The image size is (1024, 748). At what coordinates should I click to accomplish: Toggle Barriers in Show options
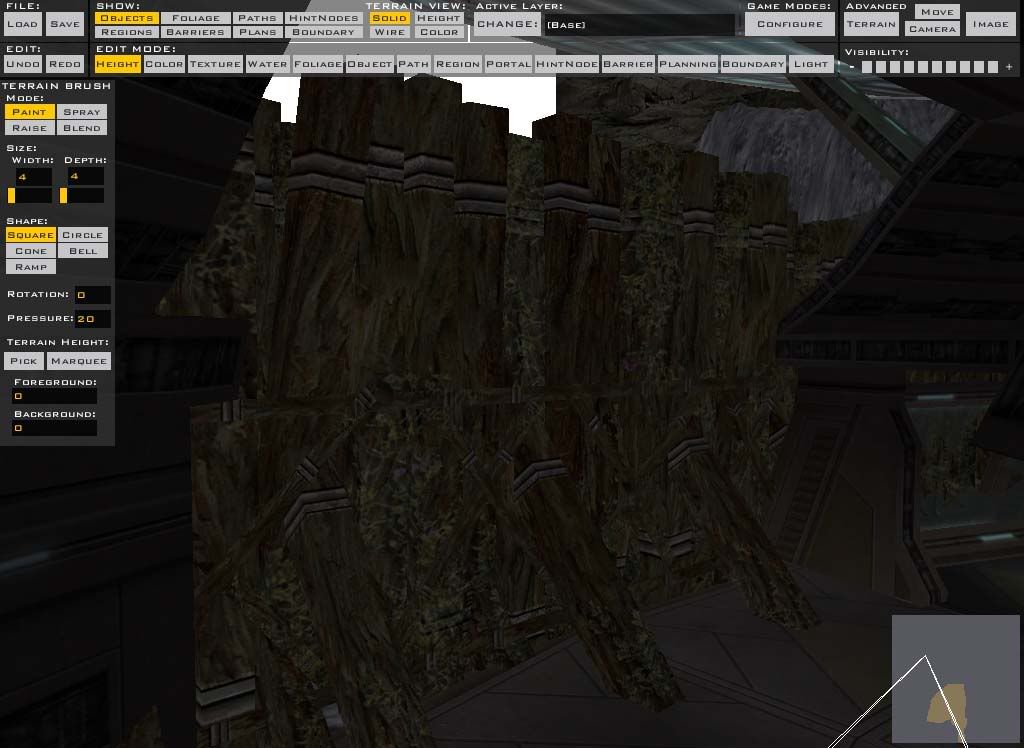pos(195,32)
